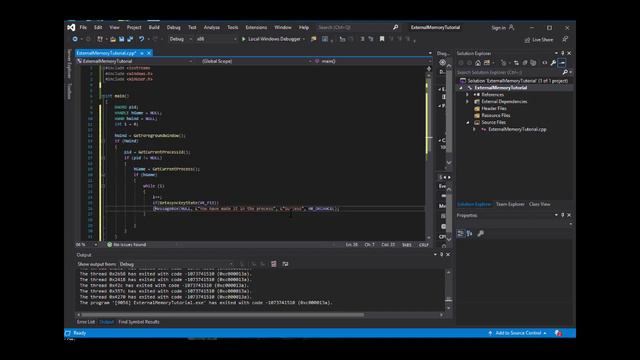Select ExternalMemoryTutorial.cpp in Solution Explorer
640x360 pixels.
point(517,129)
